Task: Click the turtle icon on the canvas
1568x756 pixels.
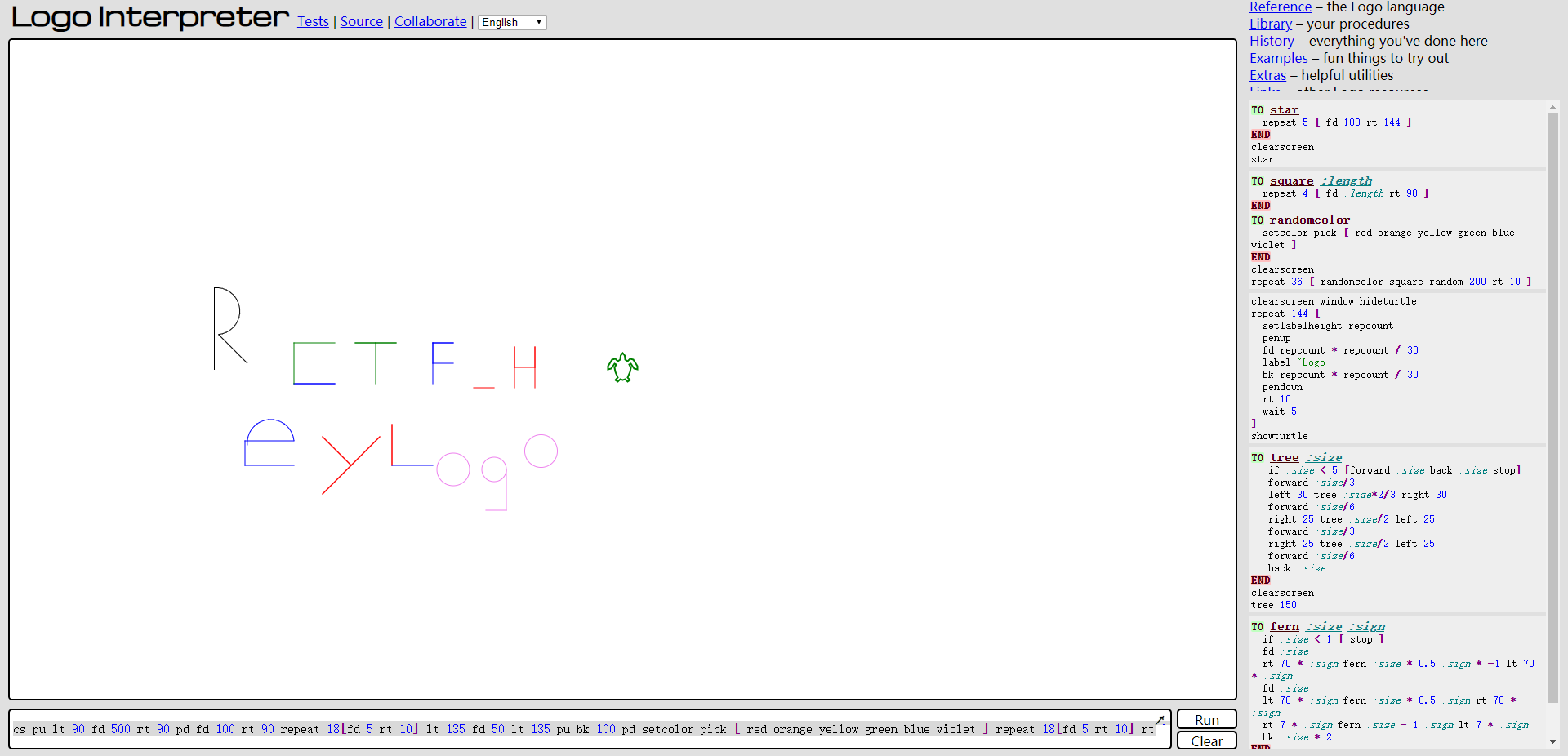Action: pyautogui.click(x=622, y=368)
